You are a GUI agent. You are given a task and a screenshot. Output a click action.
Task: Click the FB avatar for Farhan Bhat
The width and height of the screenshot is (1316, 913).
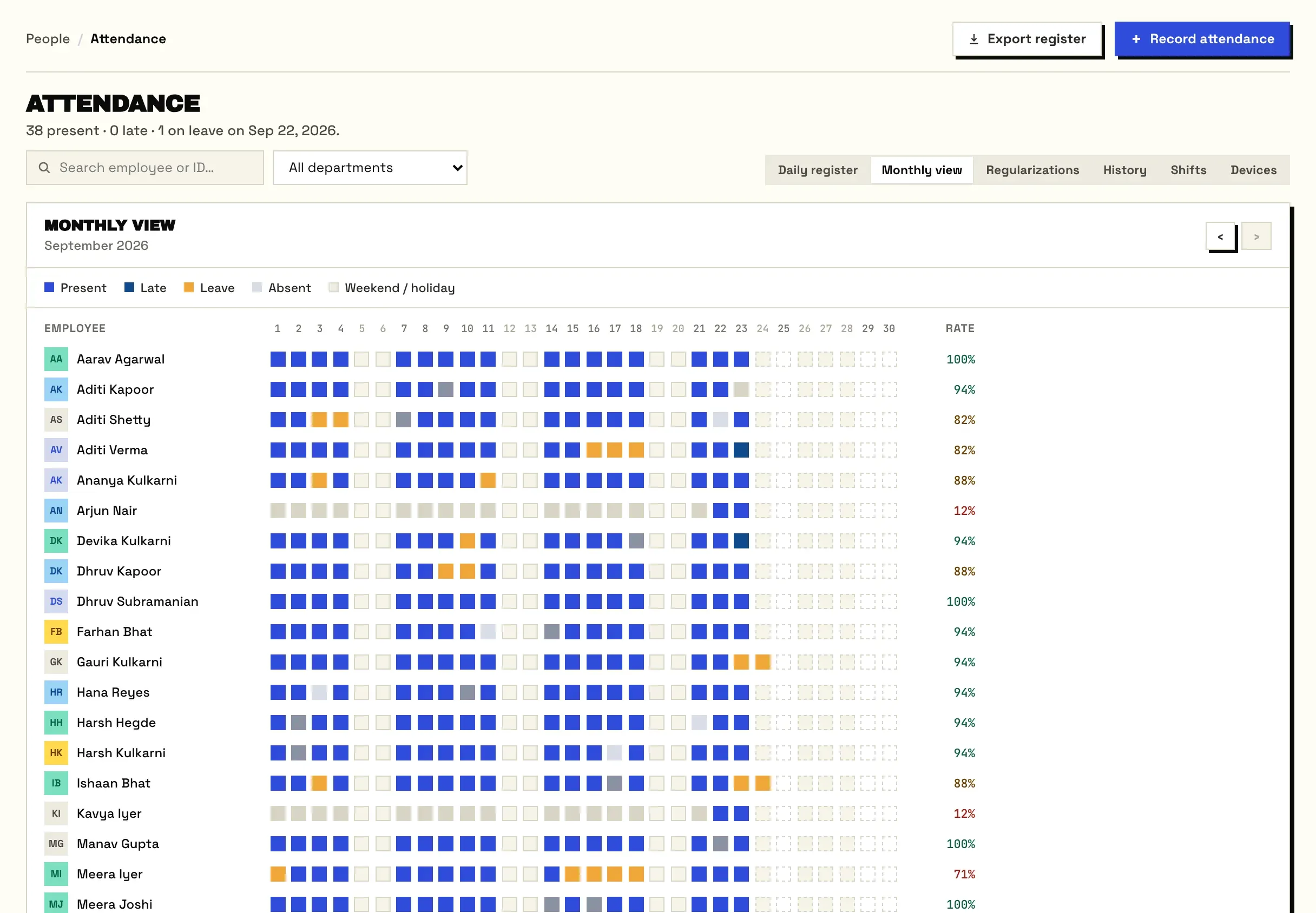56,632
